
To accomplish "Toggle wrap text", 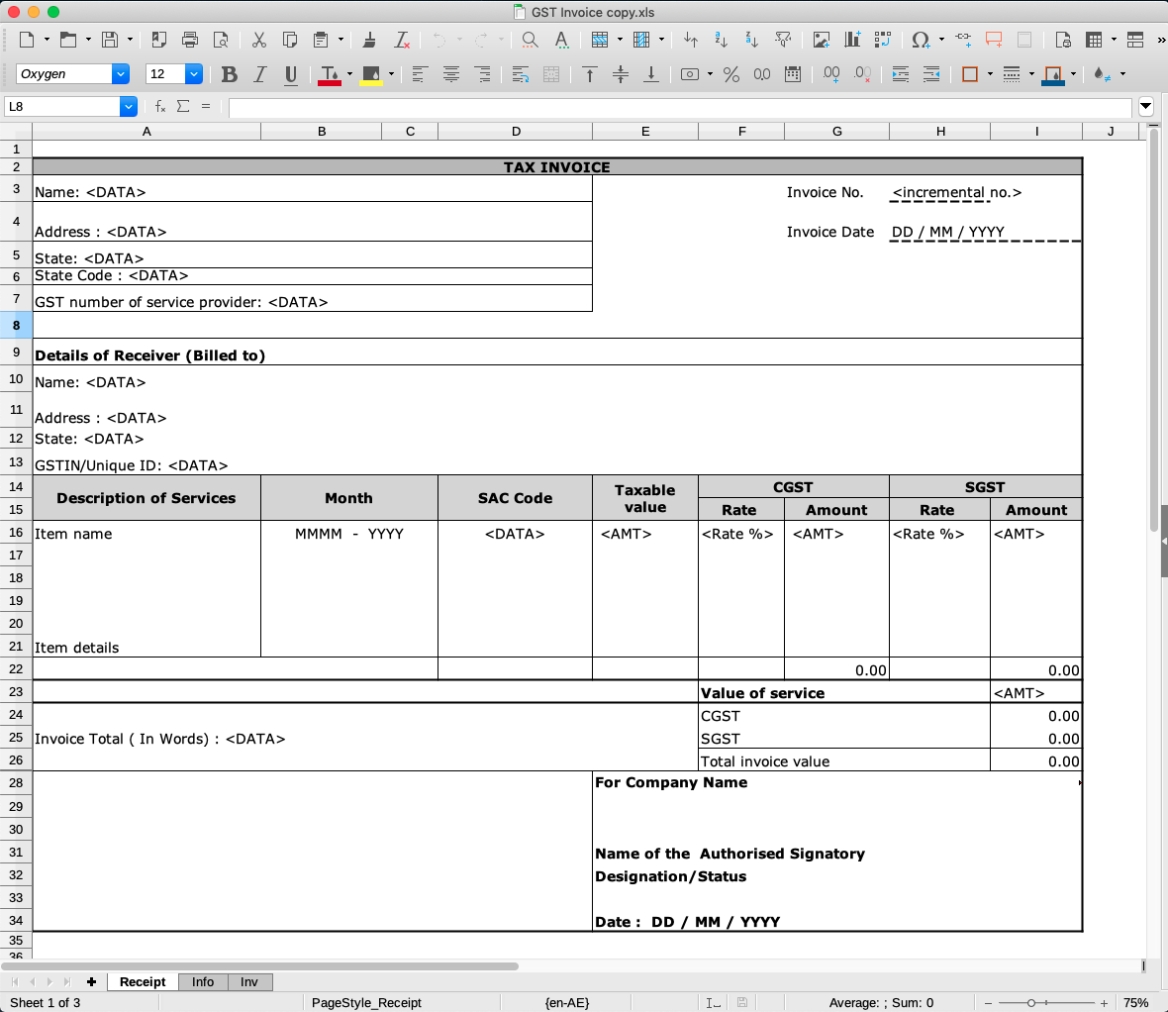I will coord(520,74).
